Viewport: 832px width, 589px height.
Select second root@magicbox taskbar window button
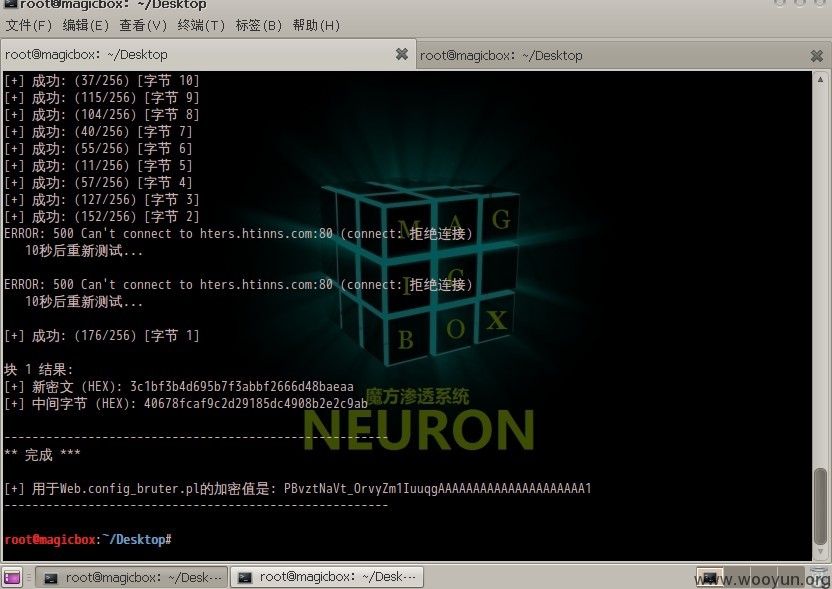tap(326, 577)
